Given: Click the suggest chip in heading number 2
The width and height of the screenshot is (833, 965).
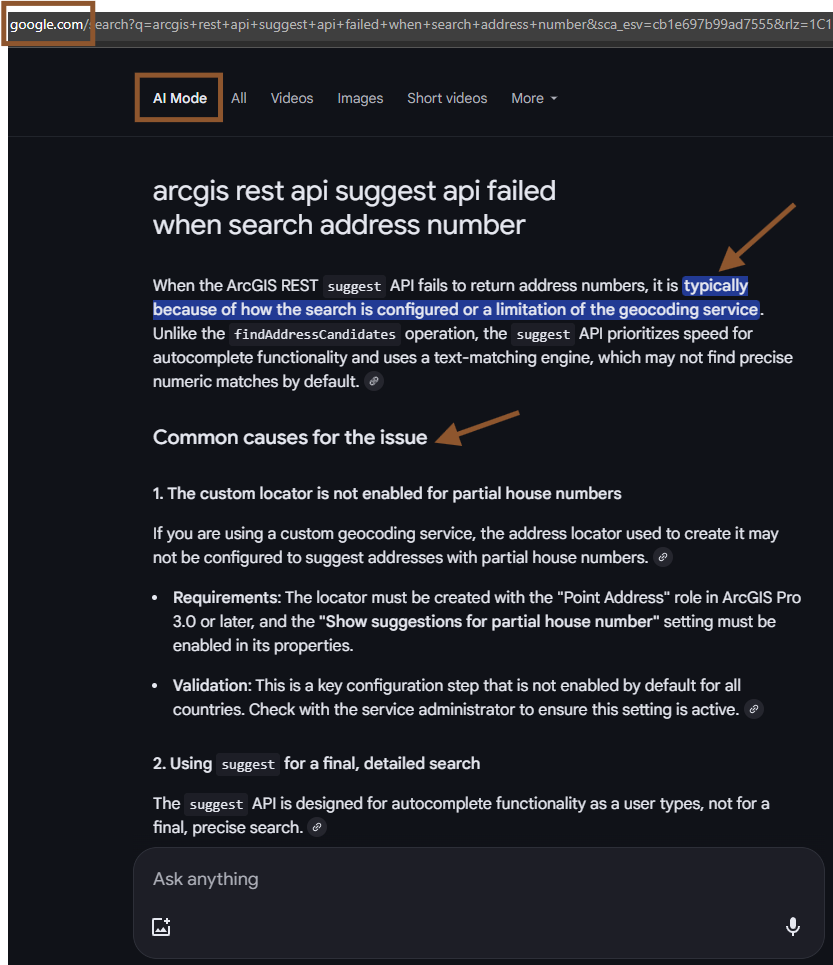Looking at the screenshot, I should 248,764.
